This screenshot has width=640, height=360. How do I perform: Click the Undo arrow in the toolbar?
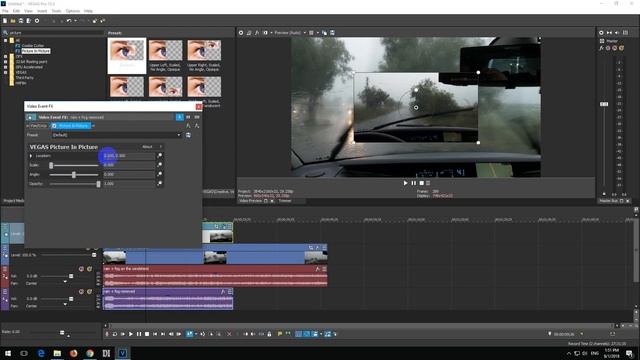pos(69,20)
